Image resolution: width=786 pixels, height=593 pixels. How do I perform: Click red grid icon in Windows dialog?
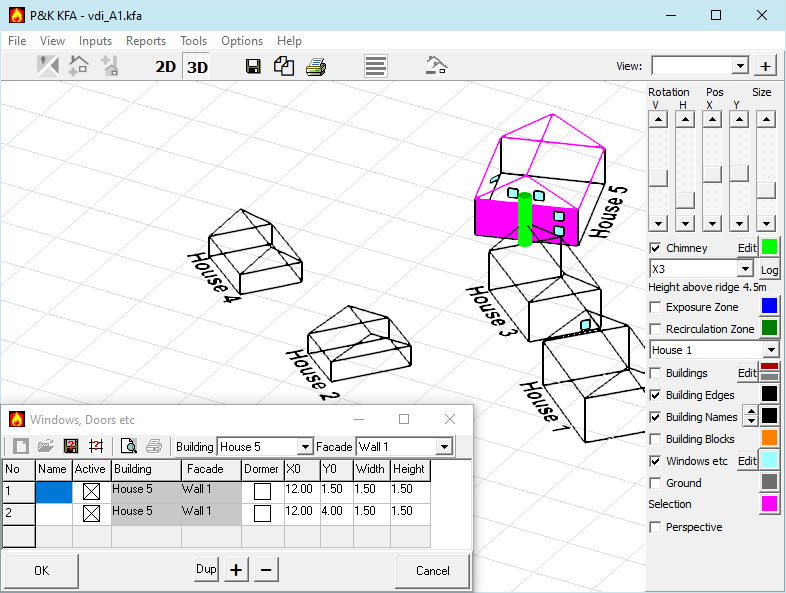coord(96,446)
